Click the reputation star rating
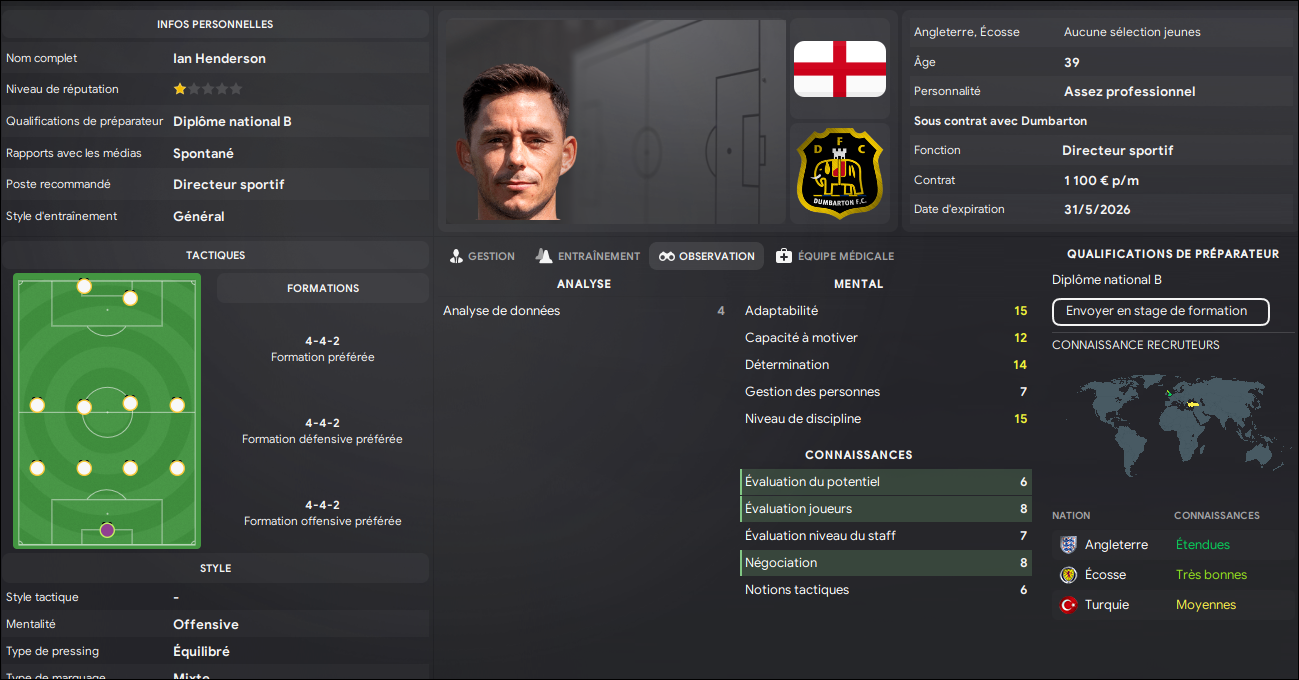This screenshot has height=680, width=1299. (x=208, y=89)
